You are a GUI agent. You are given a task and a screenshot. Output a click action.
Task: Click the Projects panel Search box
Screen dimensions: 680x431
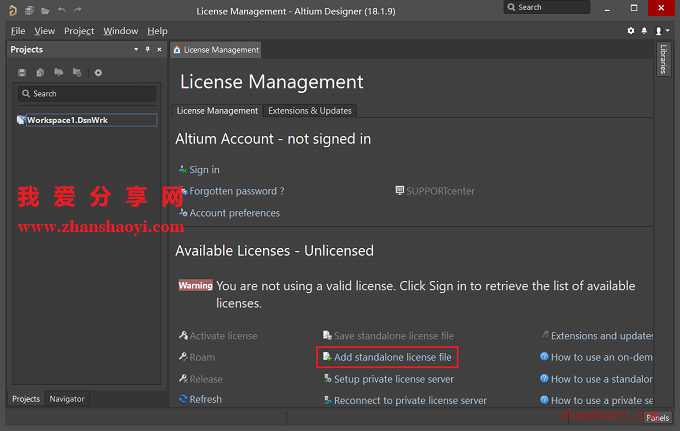87,94
